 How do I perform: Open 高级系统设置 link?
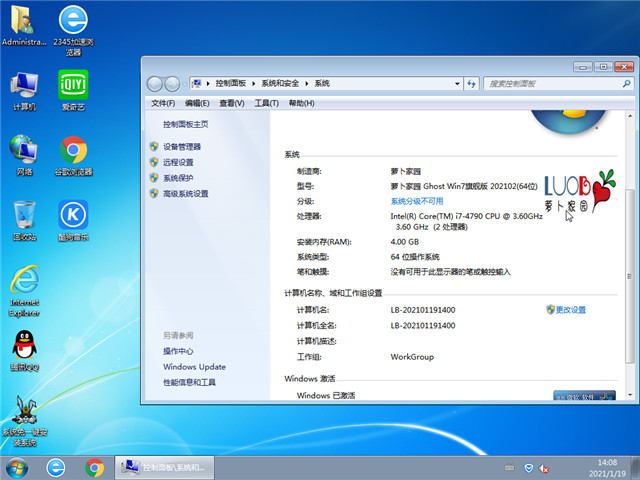pyautogui.click(x=186, y=193)
